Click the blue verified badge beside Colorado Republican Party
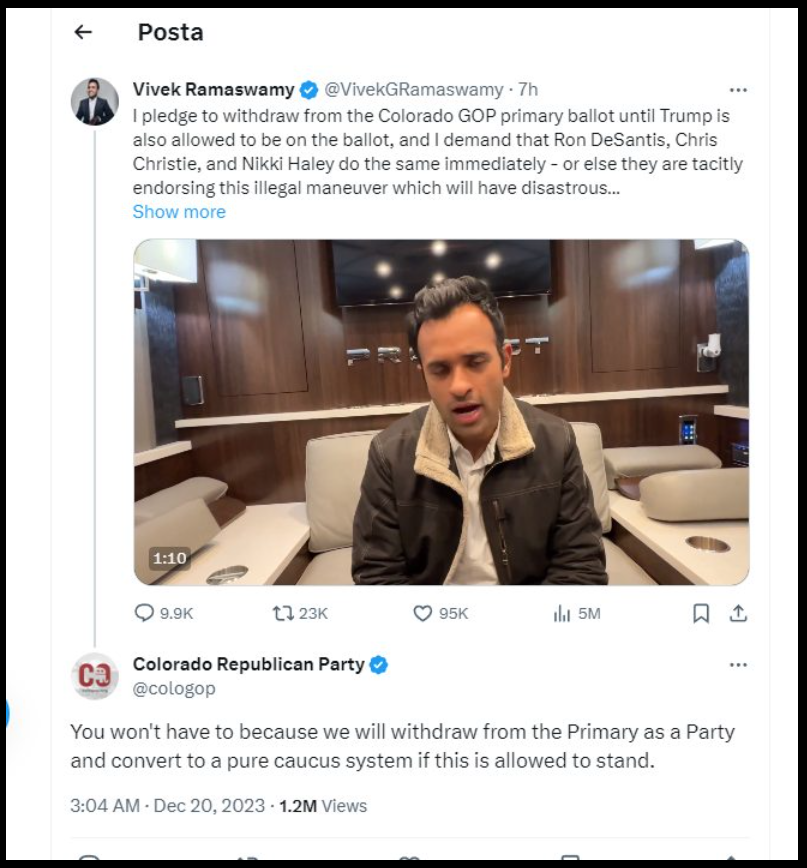Viewport: 807px width, 868px height. pos(379,665)
